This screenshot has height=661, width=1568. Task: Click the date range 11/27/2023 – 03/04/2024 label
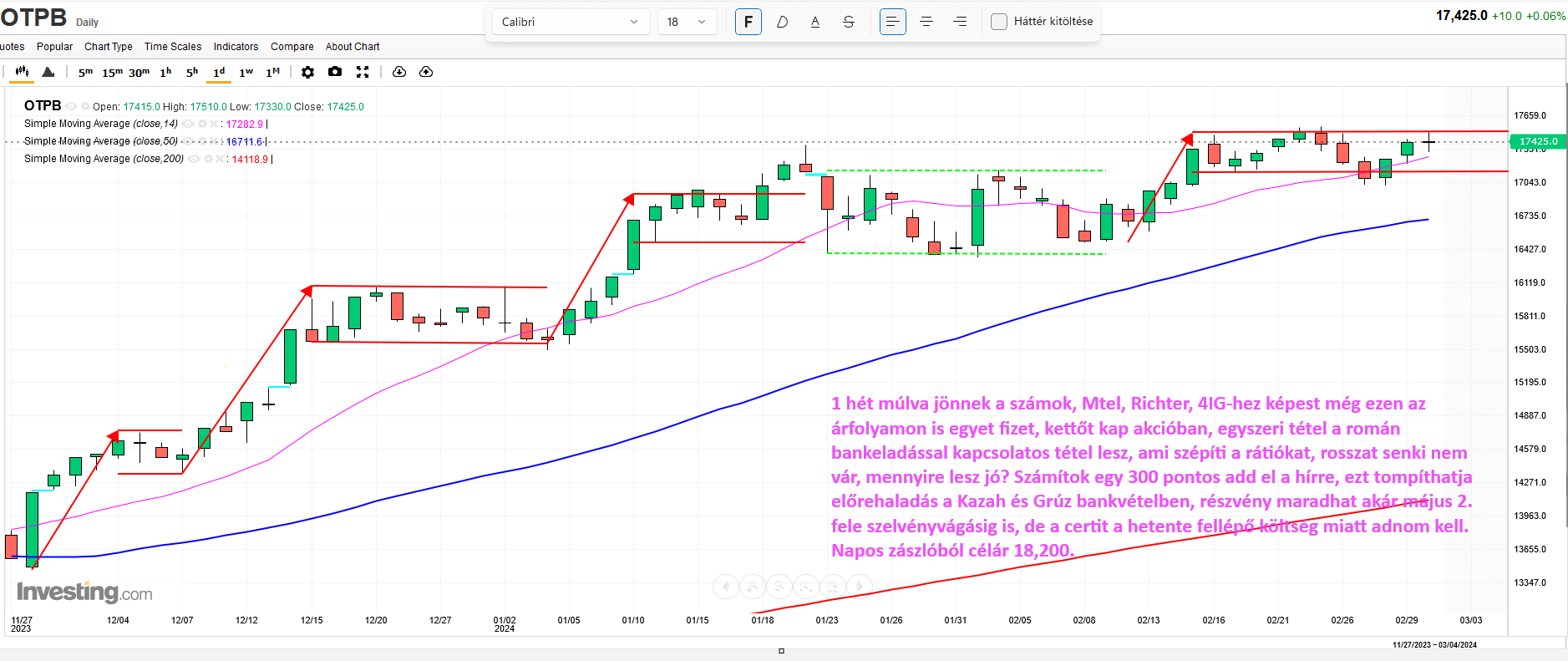coord(1434,645)
